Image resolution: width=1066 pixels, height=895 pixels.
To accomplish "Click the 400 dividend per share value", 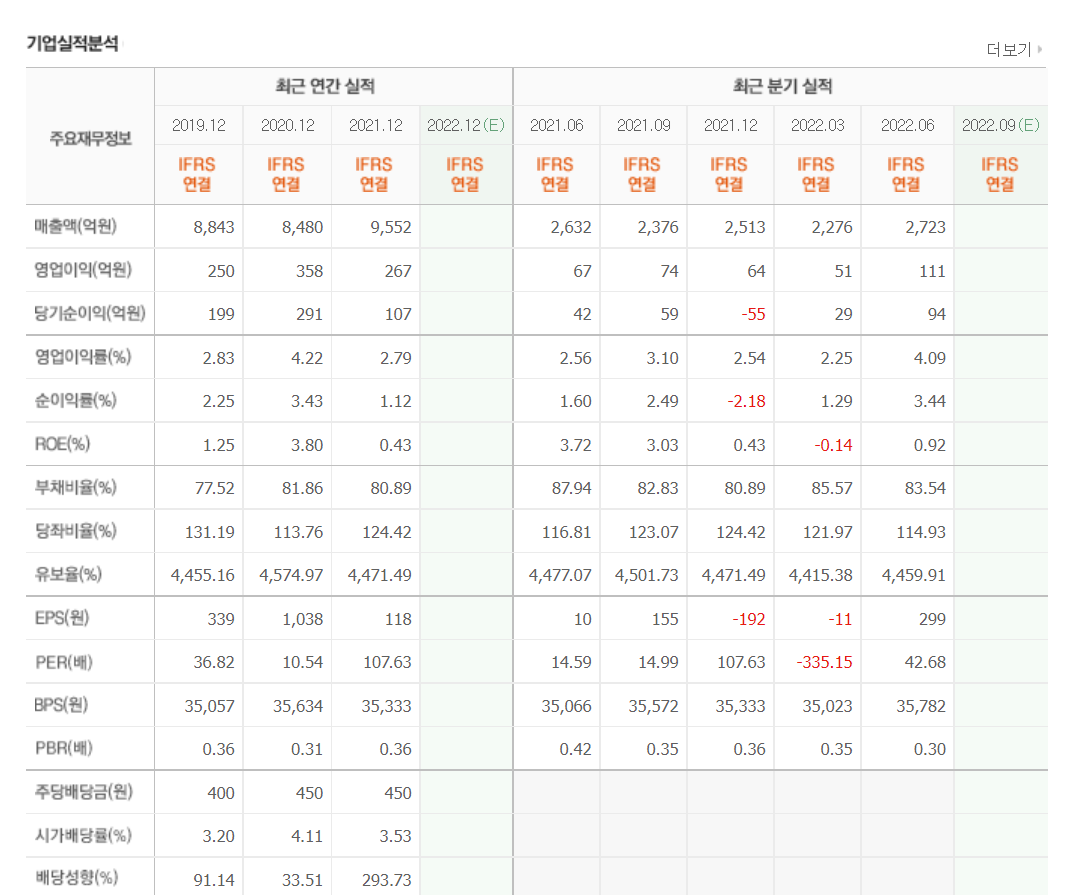I will (x=221, y=793).
